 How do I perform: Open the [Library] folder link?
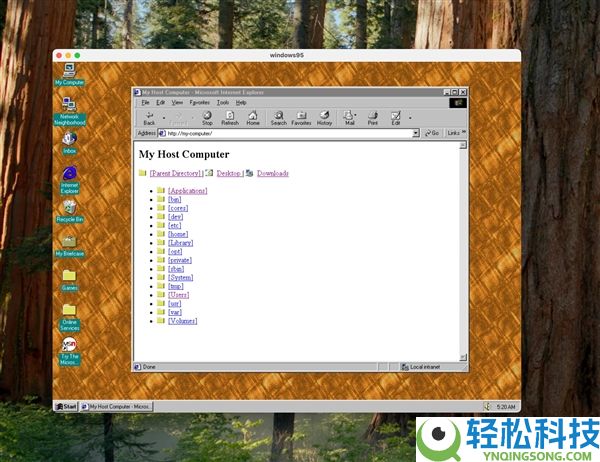pyautogui.click(x=181, y=243)
